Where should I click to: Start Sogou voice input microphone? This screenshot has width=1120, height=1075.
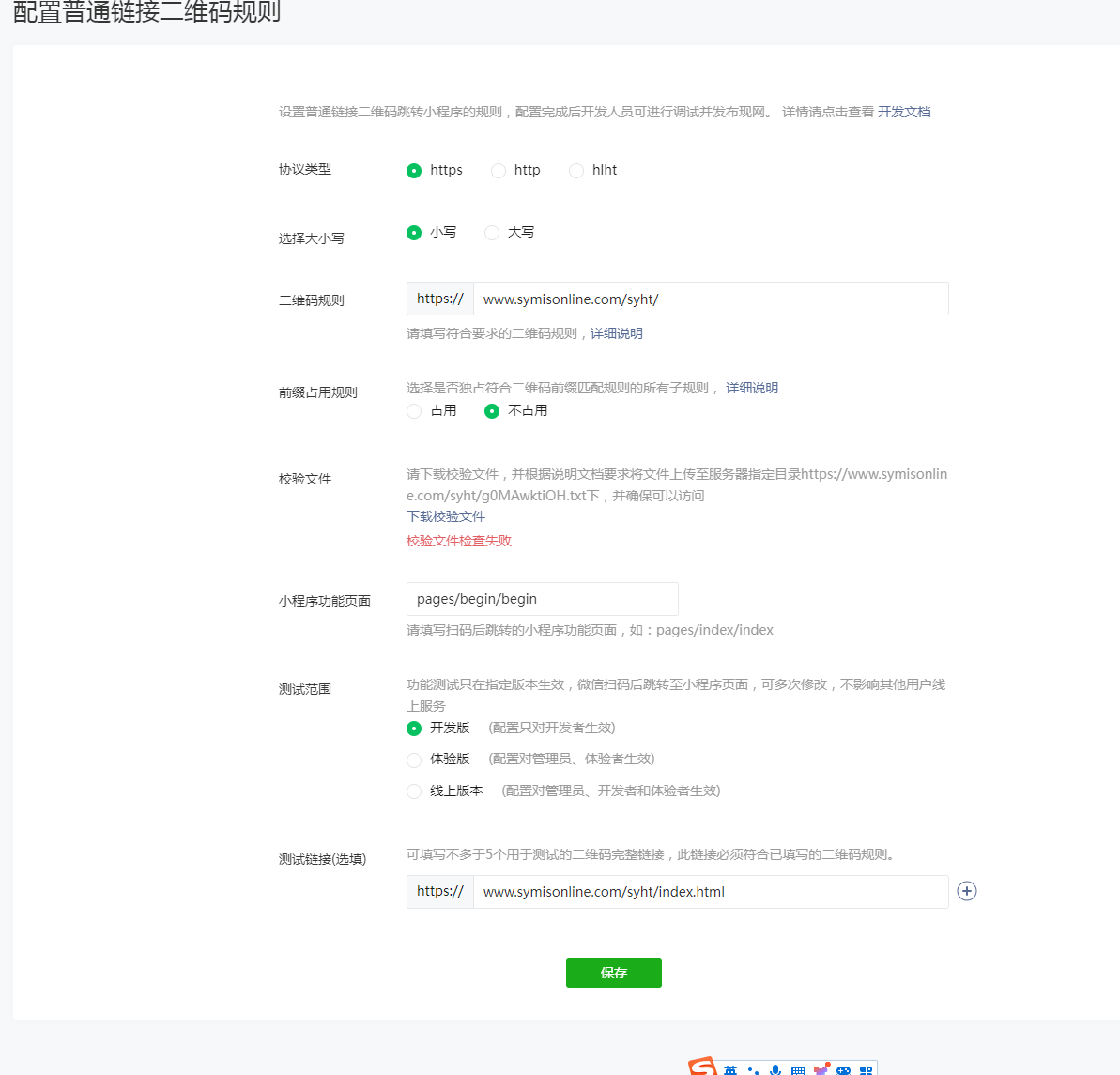coord(775,1070)
